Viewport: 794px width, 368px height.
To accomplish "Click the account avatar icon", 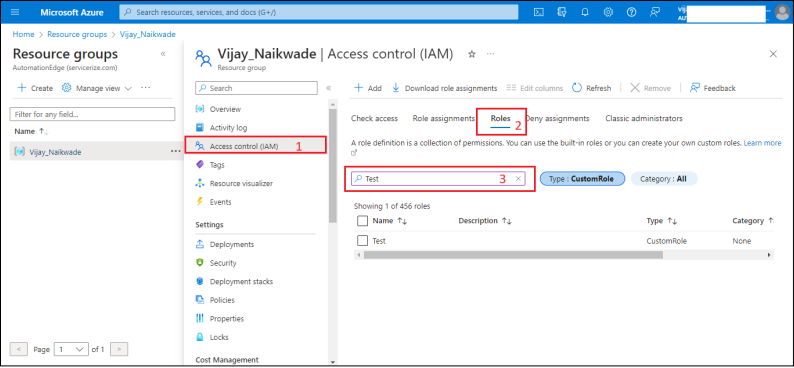I will tap(782, 12).
